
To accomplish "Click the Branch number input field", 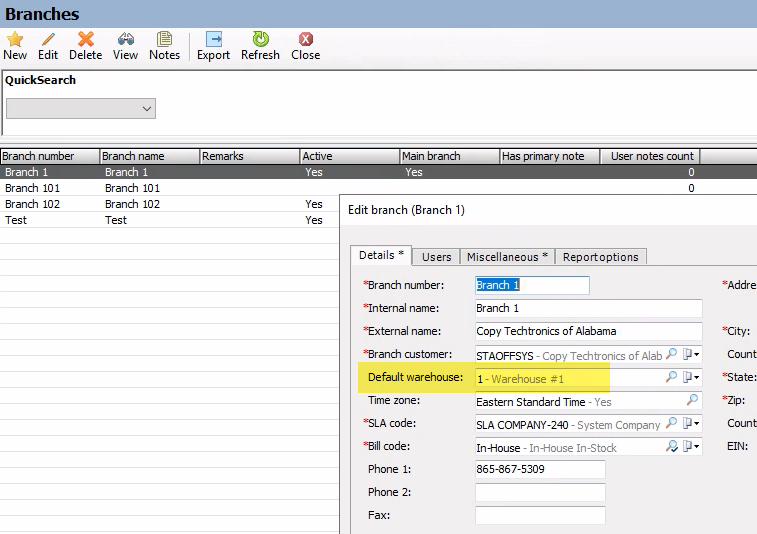I will point(532,285).
